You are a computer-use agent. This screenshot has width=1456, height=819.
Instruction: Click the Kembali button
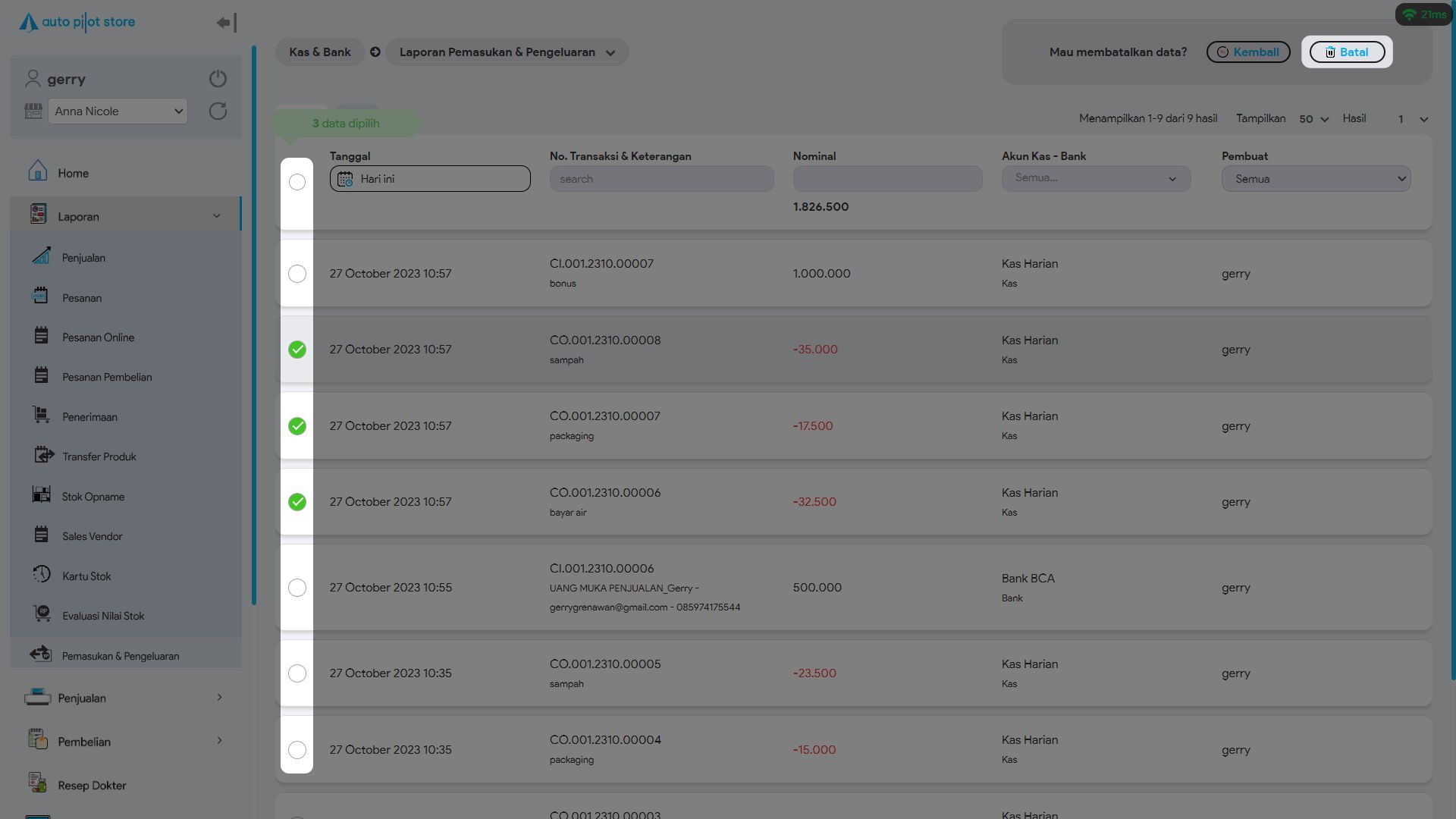pos(1247,52)
